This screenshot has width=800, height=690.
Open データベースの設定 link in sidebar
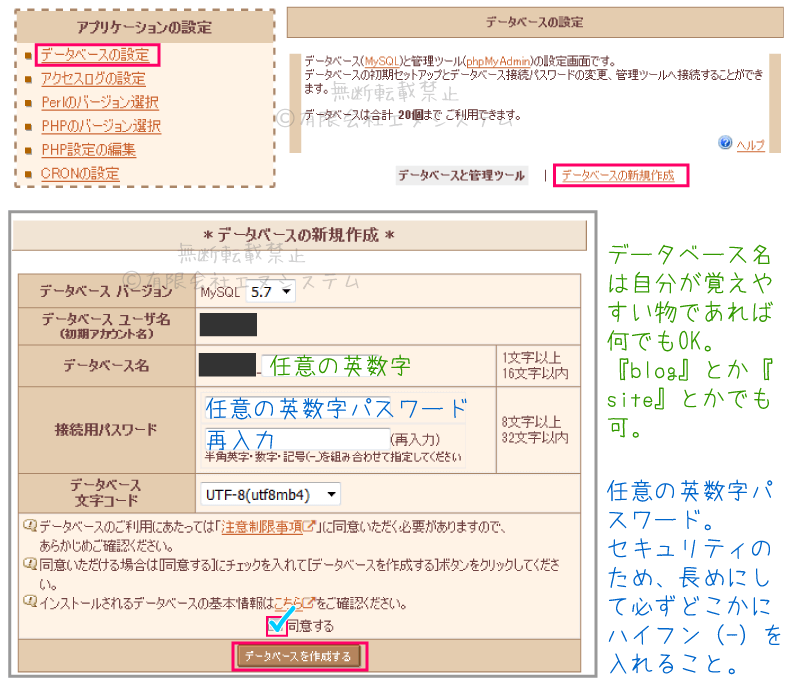click(95, 55)
